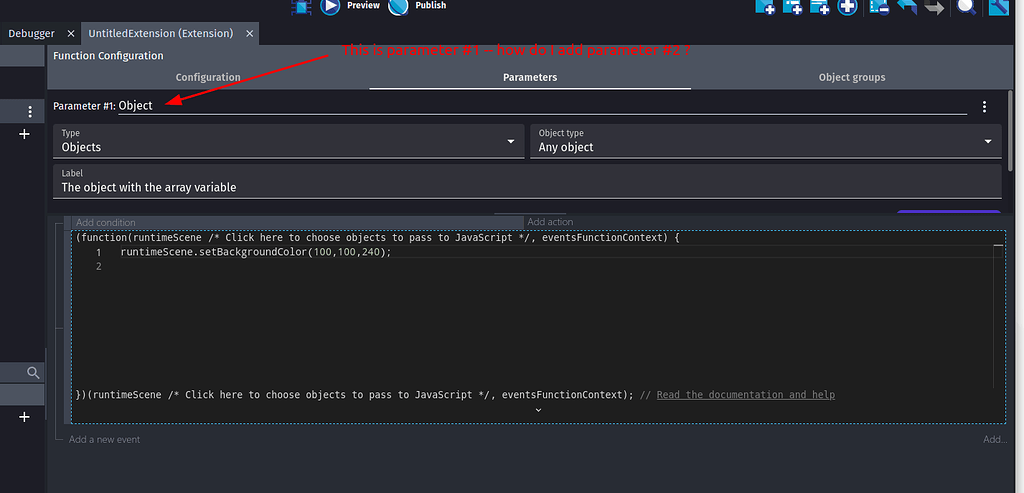Collapse the JavaScript code editor chevron
Viewport: 1024px width, 493px height.
(x=538, y=410)
